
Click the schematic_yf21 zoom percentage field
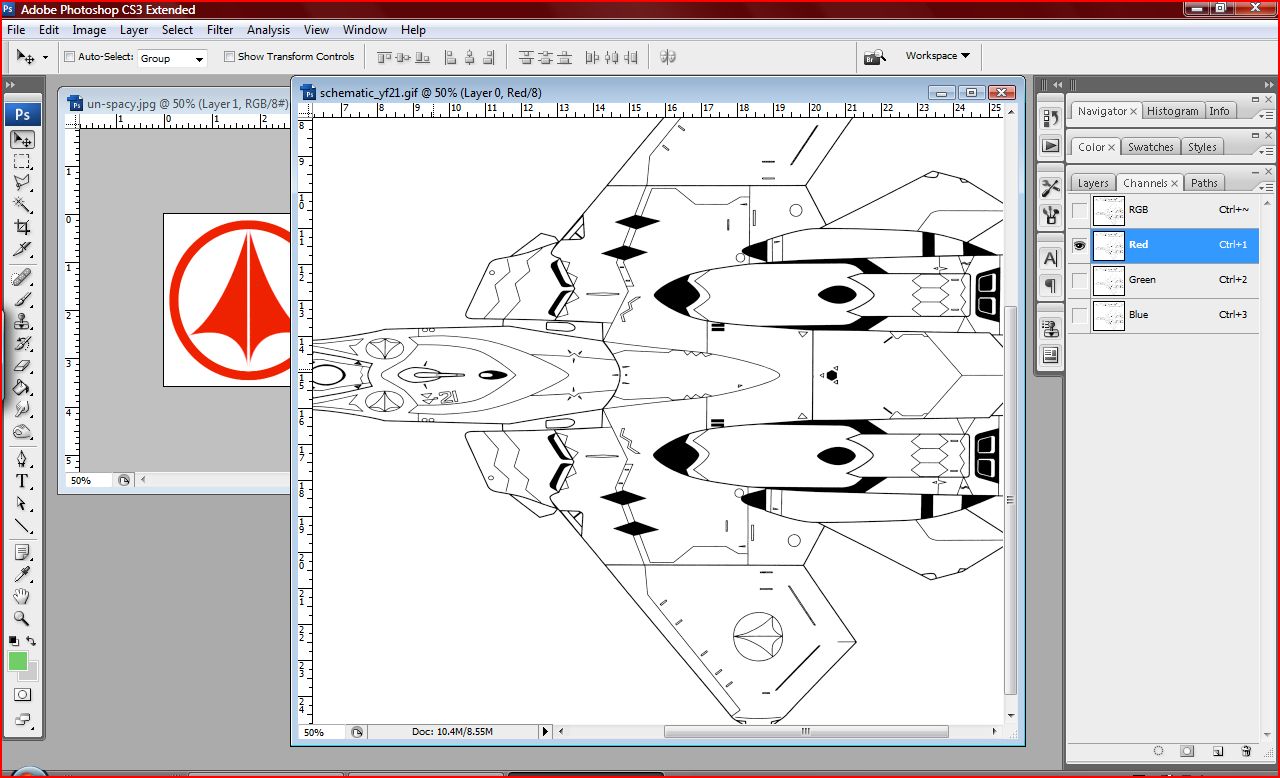tap(323, 732)
